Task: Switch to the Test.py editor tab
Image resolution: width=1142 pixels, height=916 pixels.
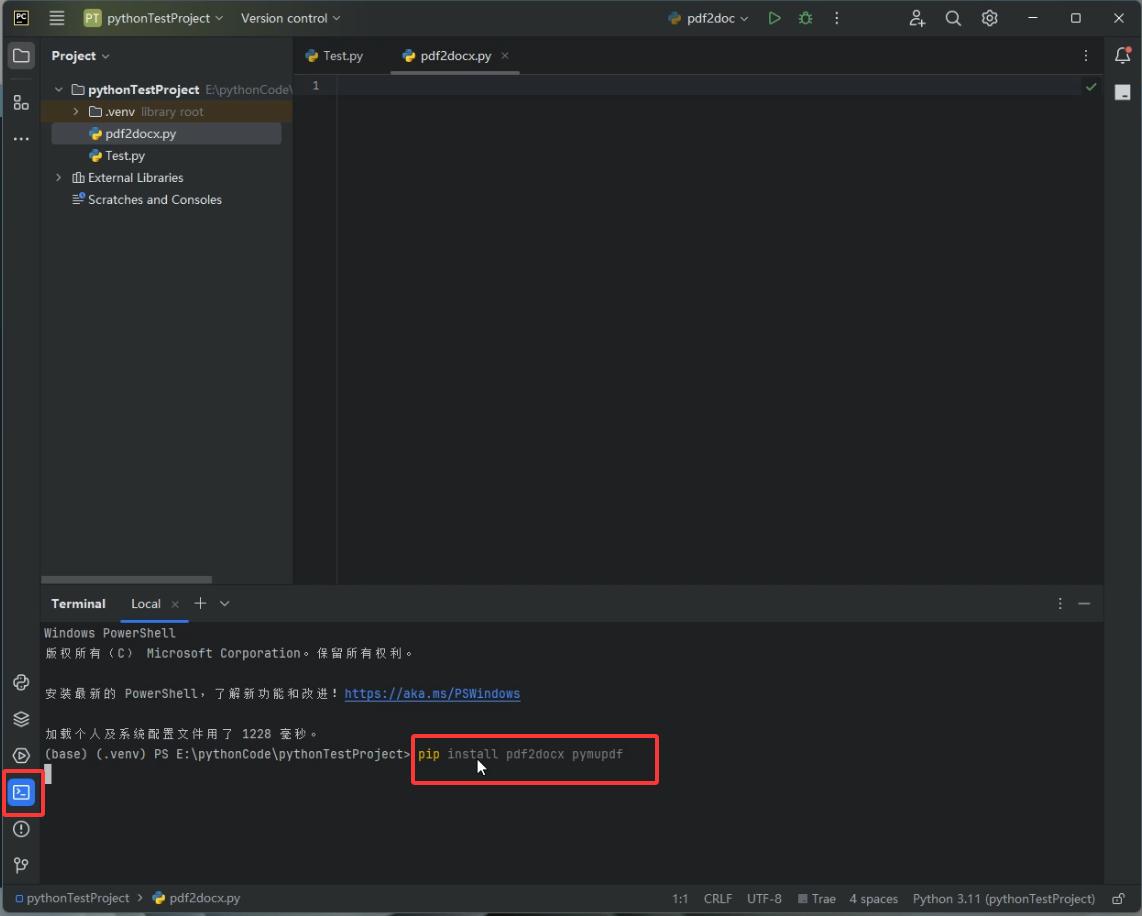Action: click(334, 56)
